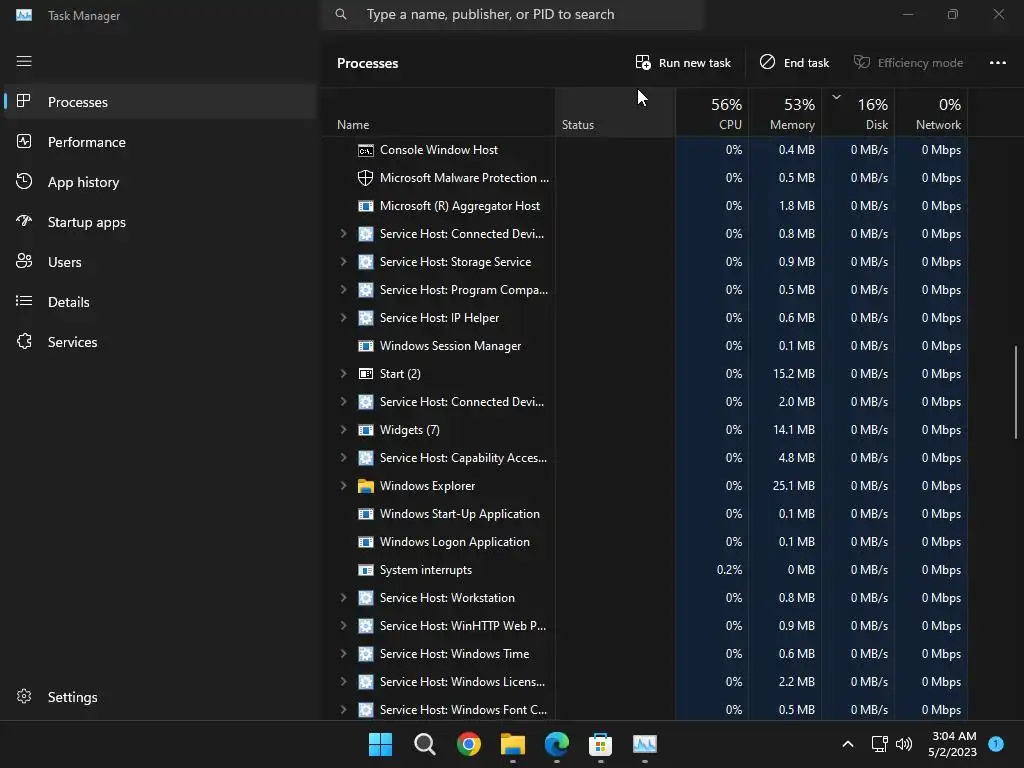Click the Task Manager taskbar icon
The height and width of the screenshot is (768, 1024).
(x=645, y=744)
